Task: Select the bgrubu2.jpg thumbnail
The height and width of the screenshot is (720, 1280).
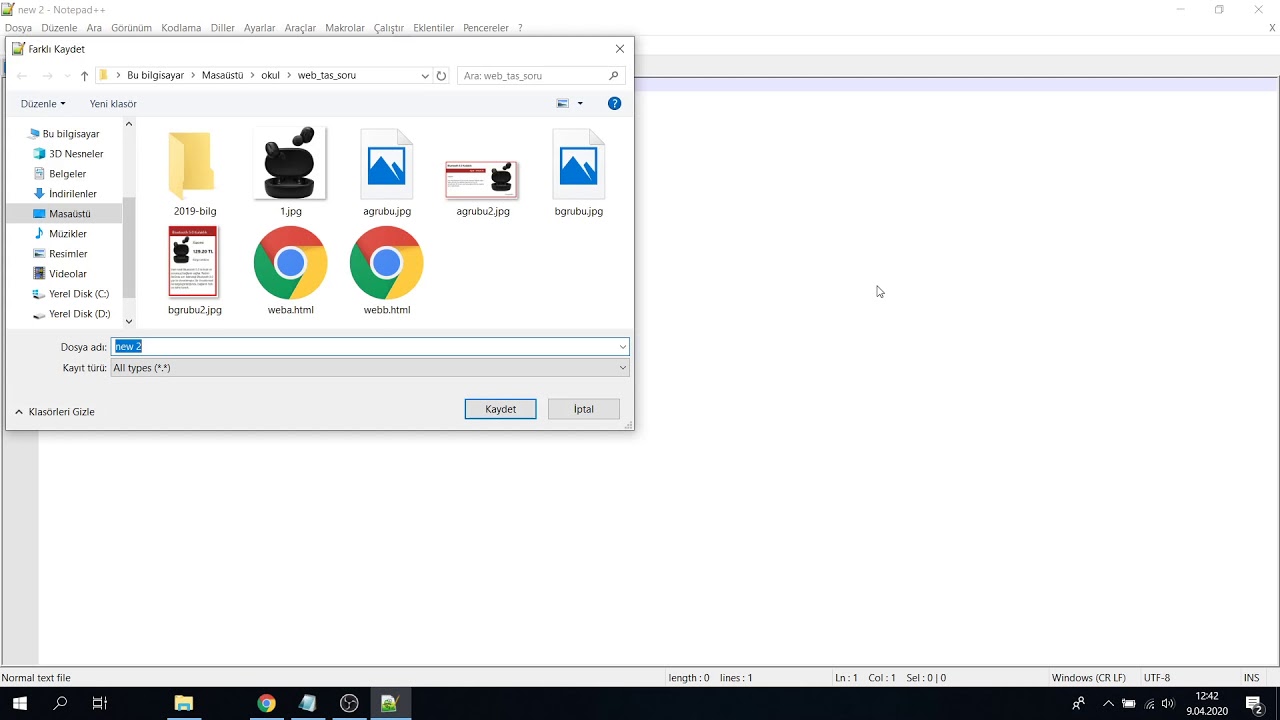Action: [194, 271]
